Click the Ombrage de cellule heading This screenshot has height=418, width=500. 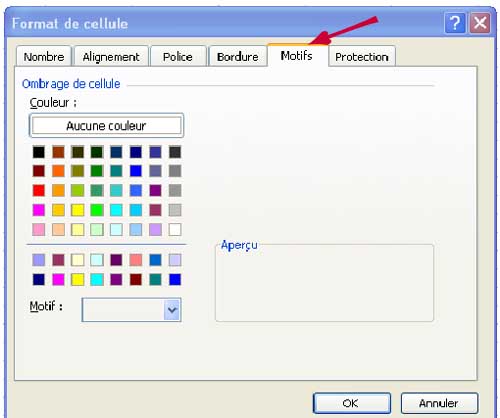coord(71,84)
